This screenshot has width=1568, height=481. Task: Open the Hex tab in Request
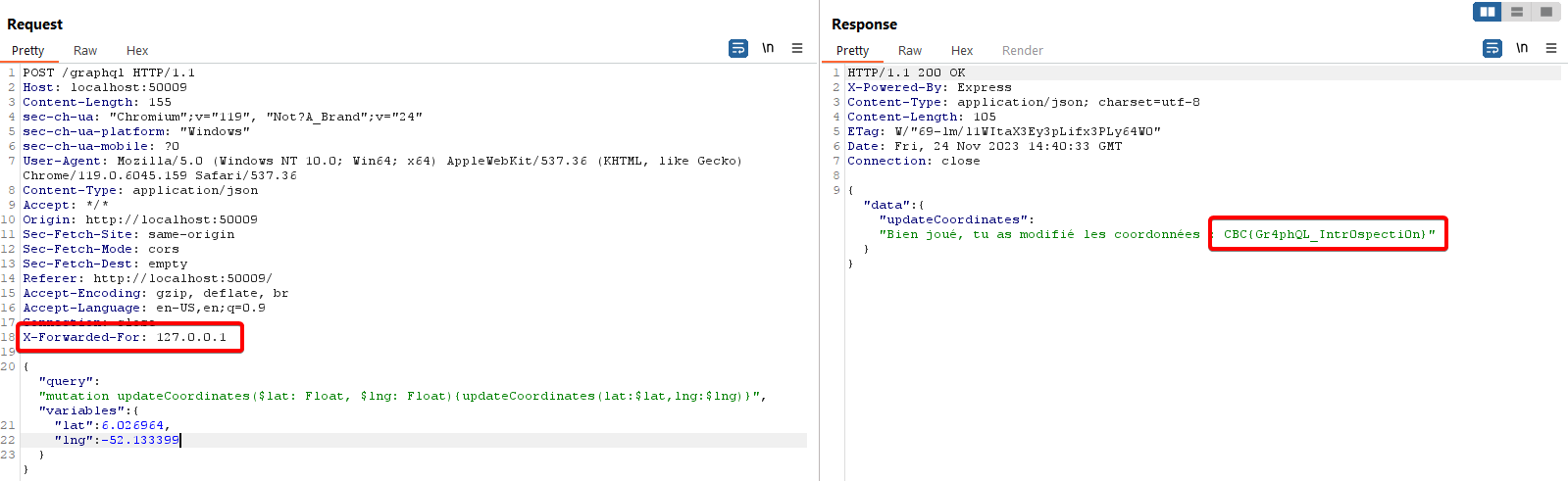click(137, 51)
